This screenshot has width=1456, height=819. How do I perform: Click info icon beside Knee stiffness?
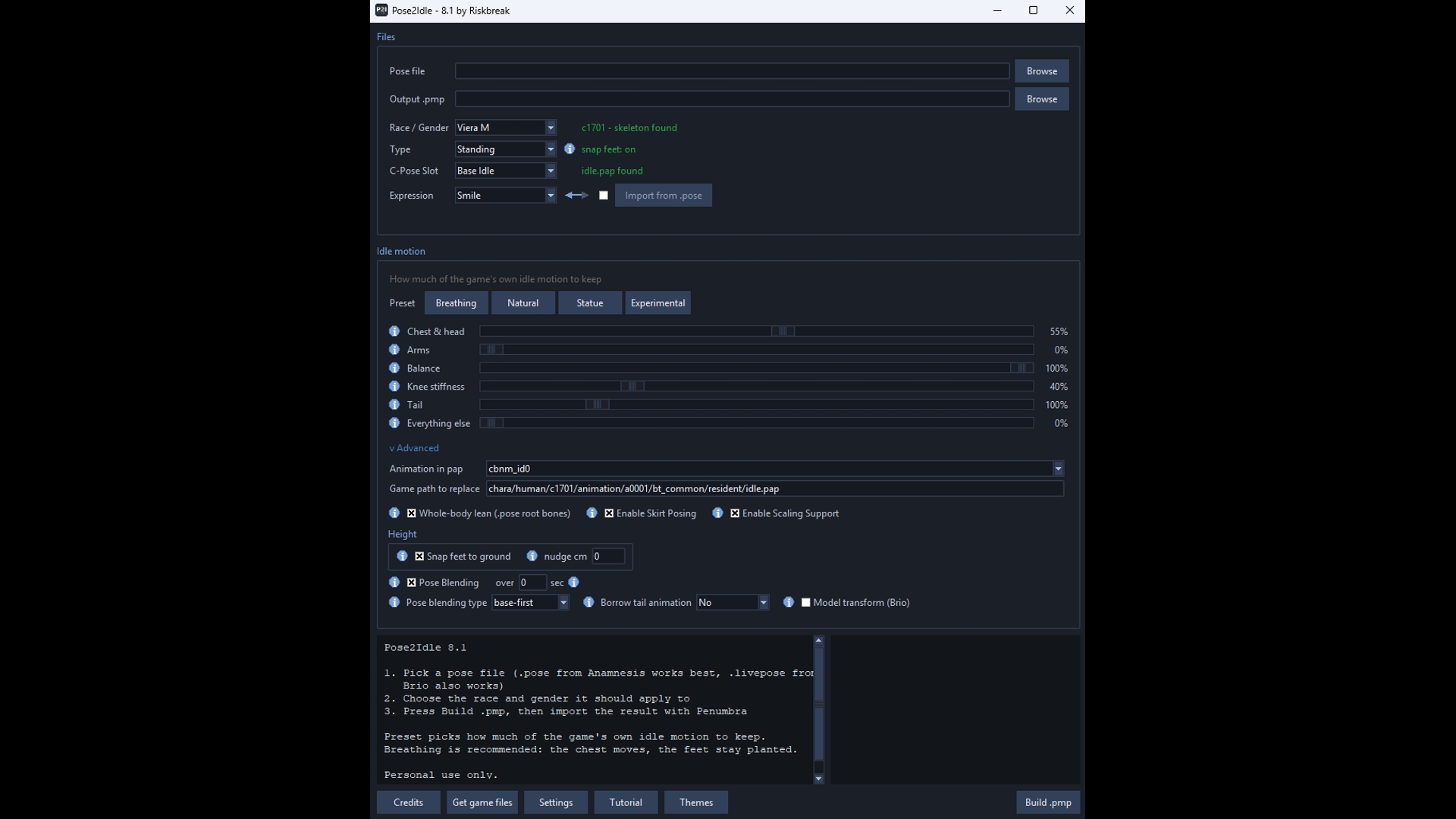(394, 387)
